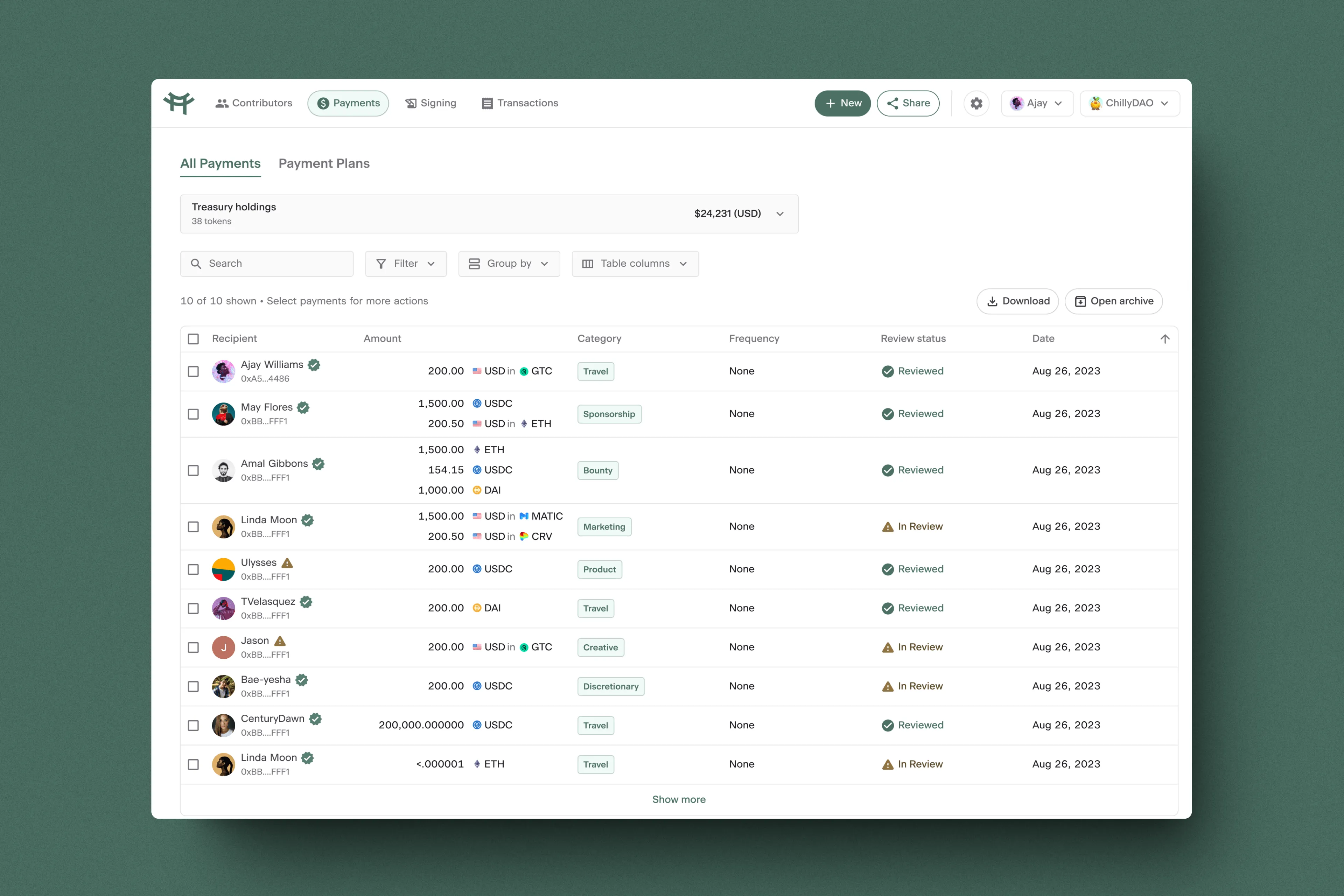Click May Flores' avatar
The width and height of the screenshot is (1344, 896).
tap(223, 414)
